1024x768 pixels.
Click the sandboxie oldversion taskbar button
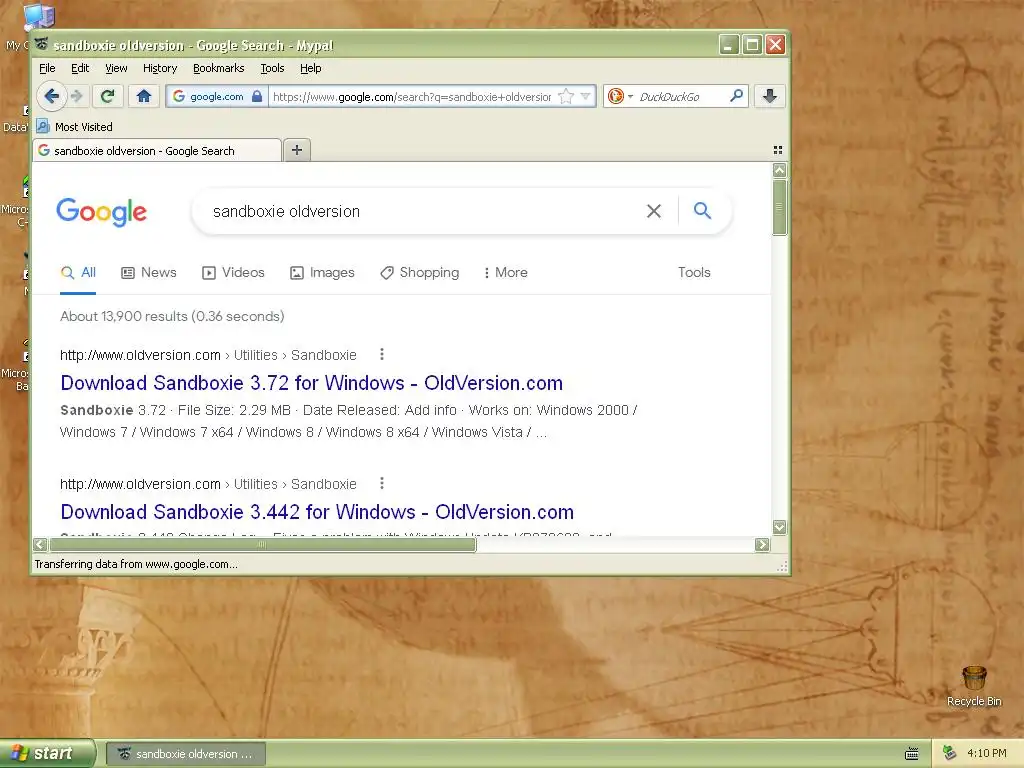[185, 754]
